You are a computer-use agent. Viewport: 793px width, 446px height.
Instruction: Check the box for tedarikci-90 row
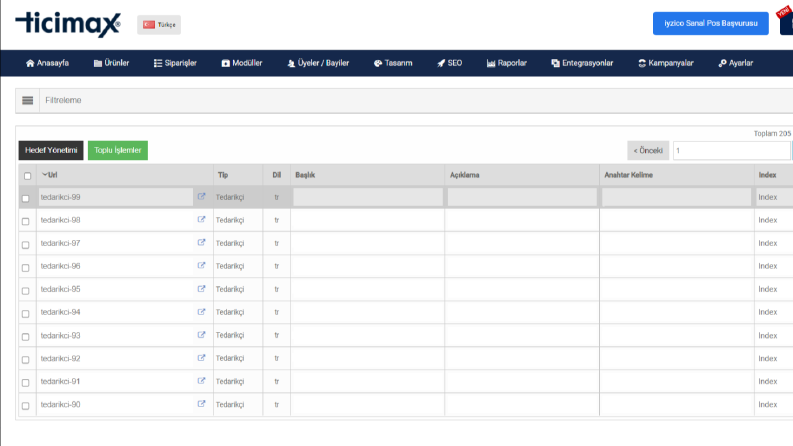[26, 406]
